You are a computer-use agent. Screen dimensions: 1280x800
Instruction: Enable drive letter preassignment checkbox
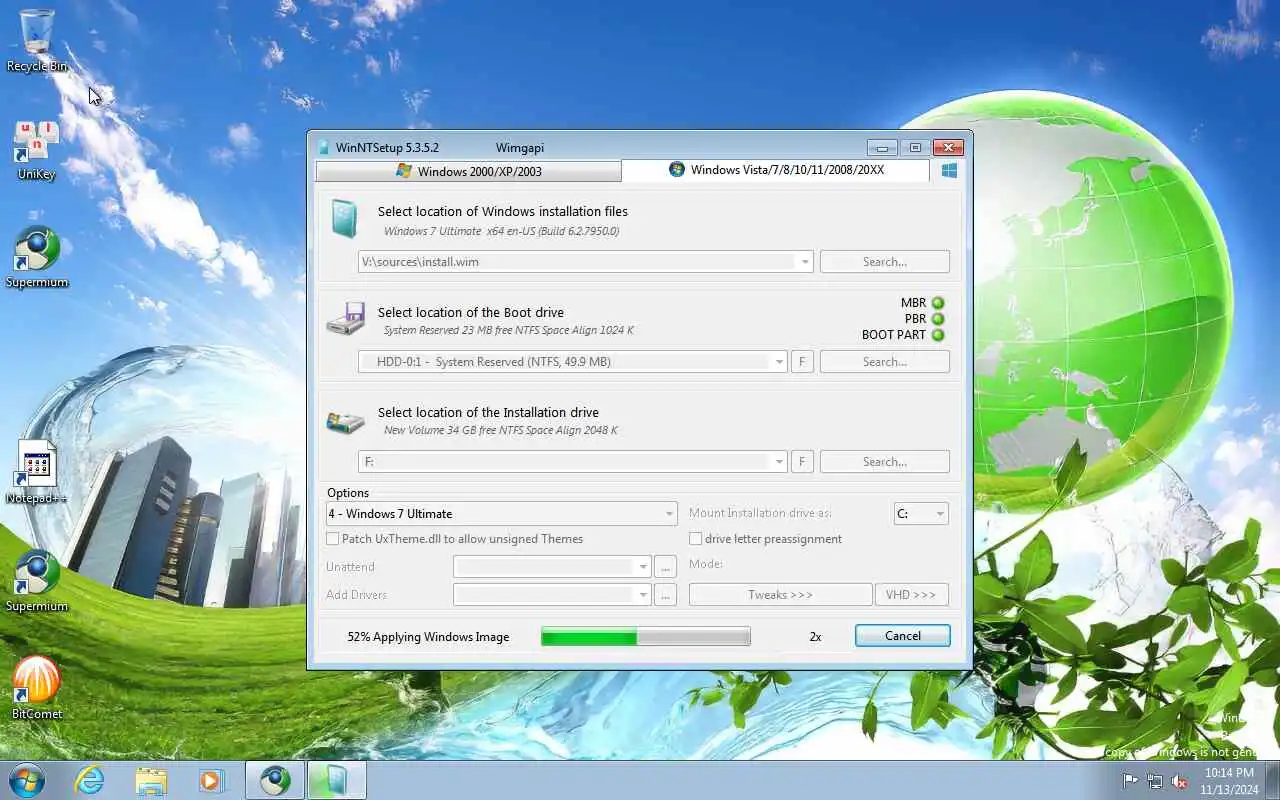695,539
